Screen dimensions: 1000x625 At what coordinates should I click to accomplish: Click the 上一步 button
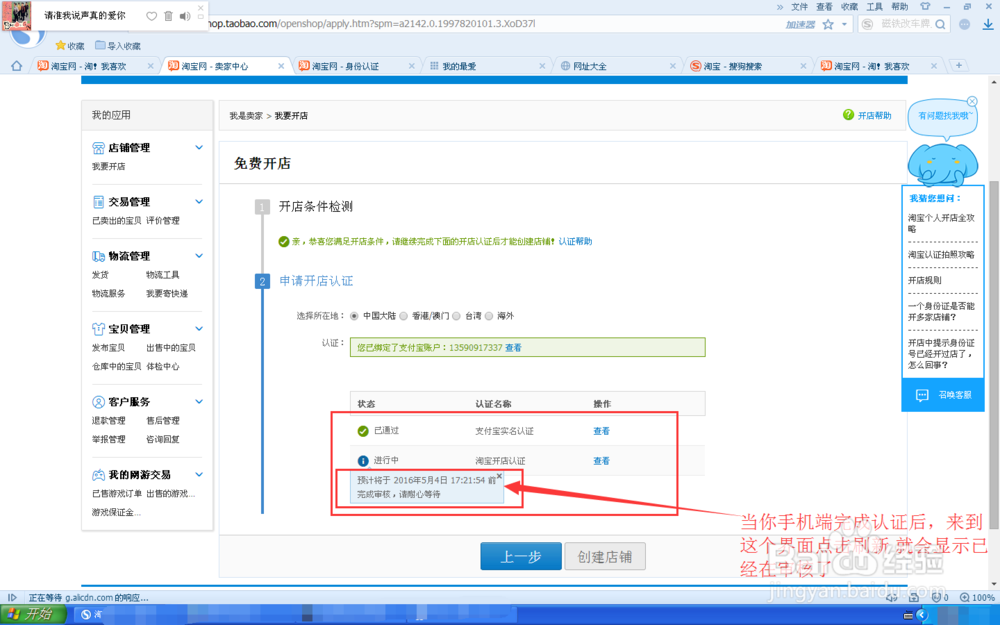(521, 556)
